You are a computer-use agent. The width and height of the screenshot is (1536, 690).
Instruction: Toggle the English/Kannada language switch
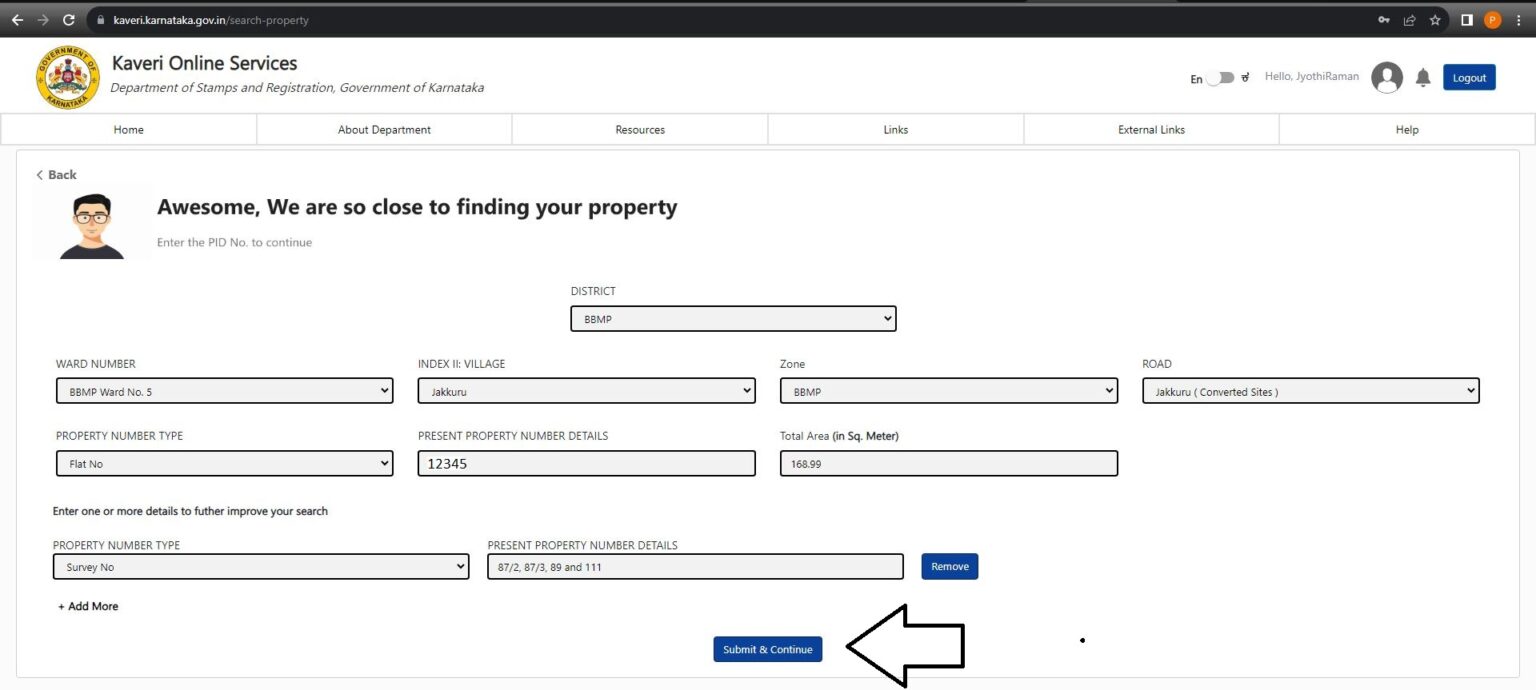(x=1220, y=78)
